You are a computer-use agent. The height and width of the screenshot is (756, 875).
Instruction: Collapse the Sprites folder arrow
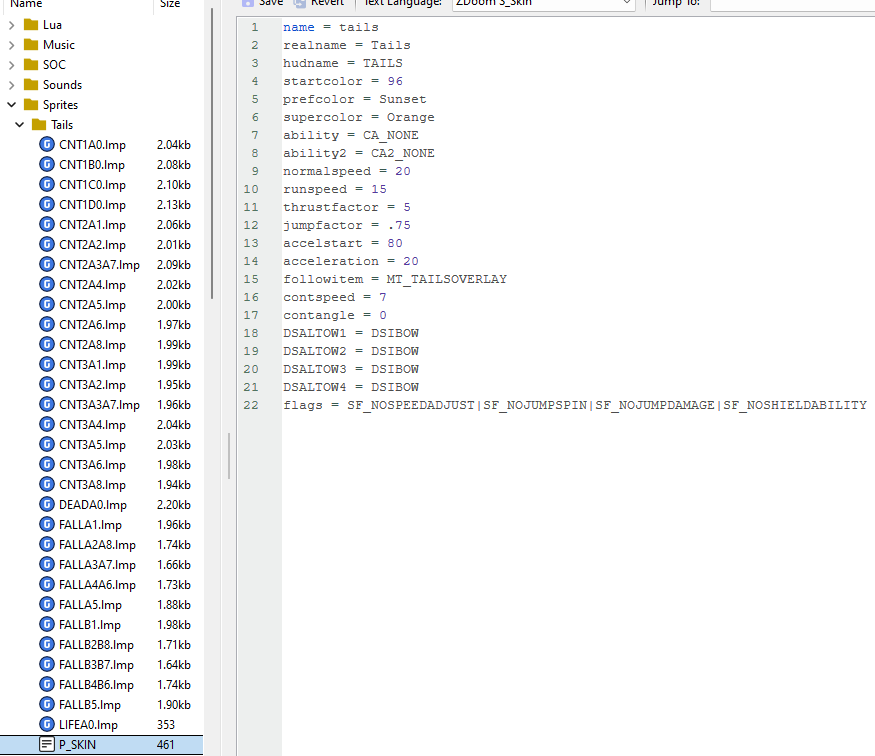[x=11, y=105]
